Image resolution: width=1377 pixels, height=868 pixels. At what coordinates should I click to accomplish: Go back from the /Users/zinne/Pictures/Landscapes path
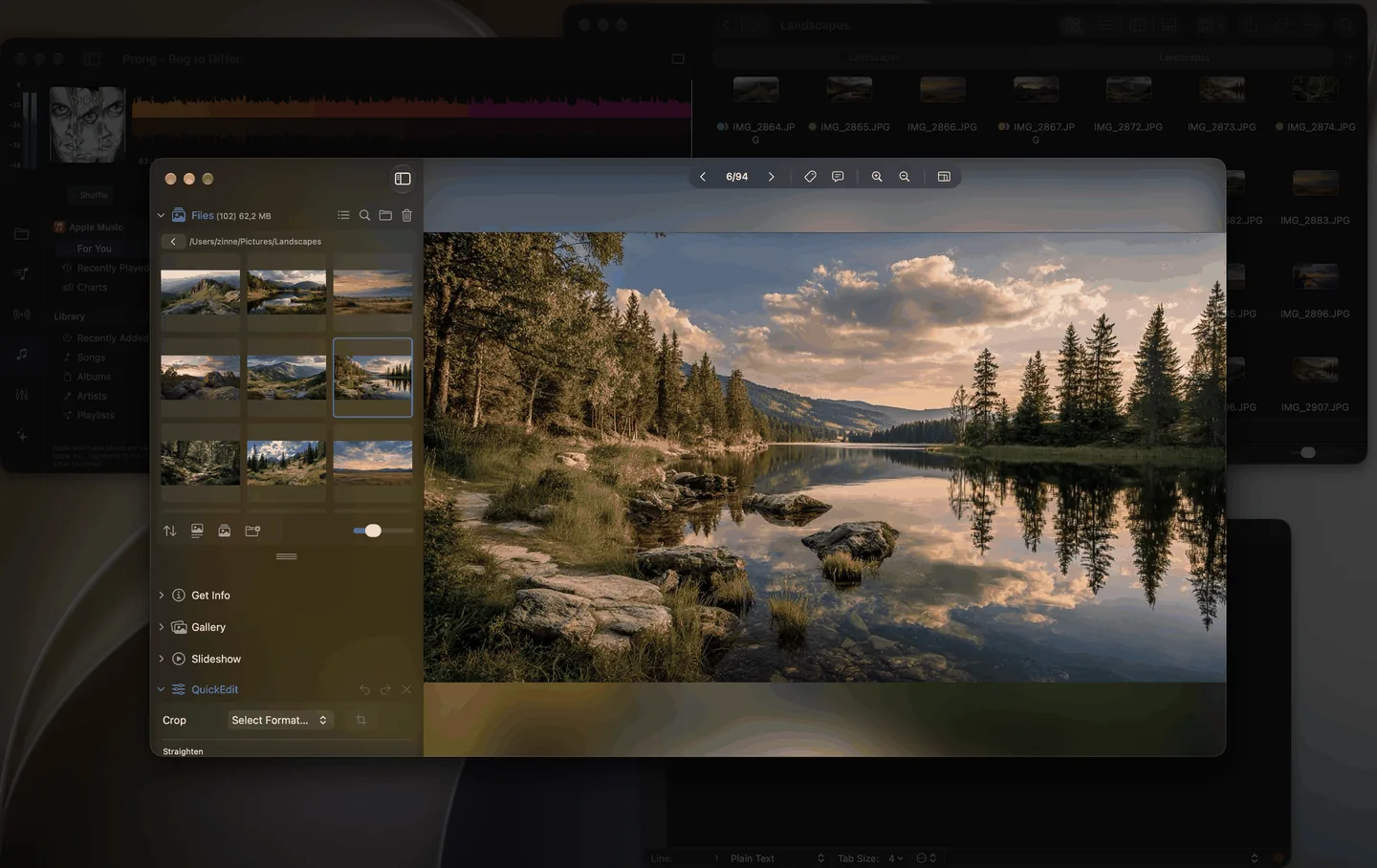(x=173, y=242)
